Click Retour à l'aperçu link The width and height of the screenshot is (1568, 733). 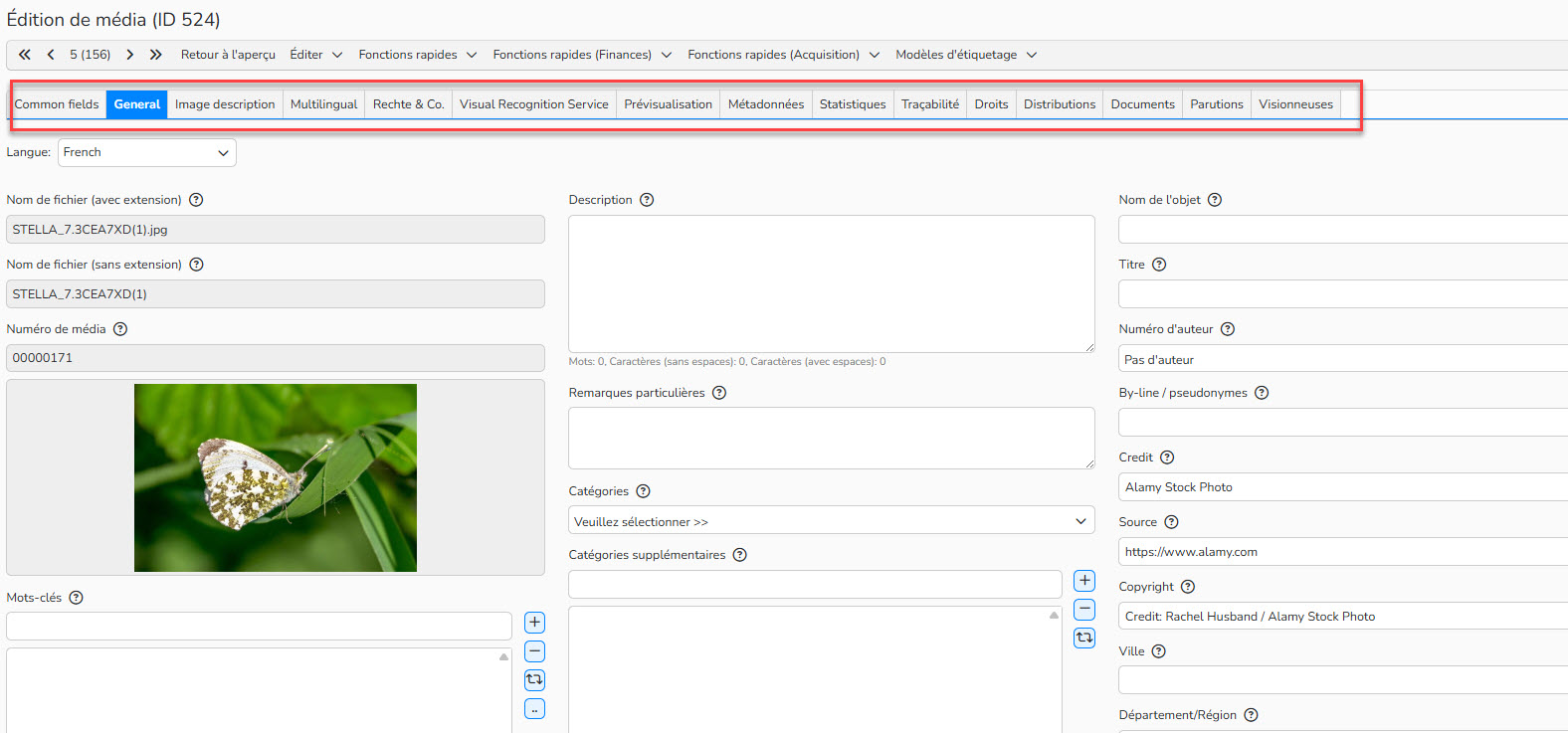(228, 55)
